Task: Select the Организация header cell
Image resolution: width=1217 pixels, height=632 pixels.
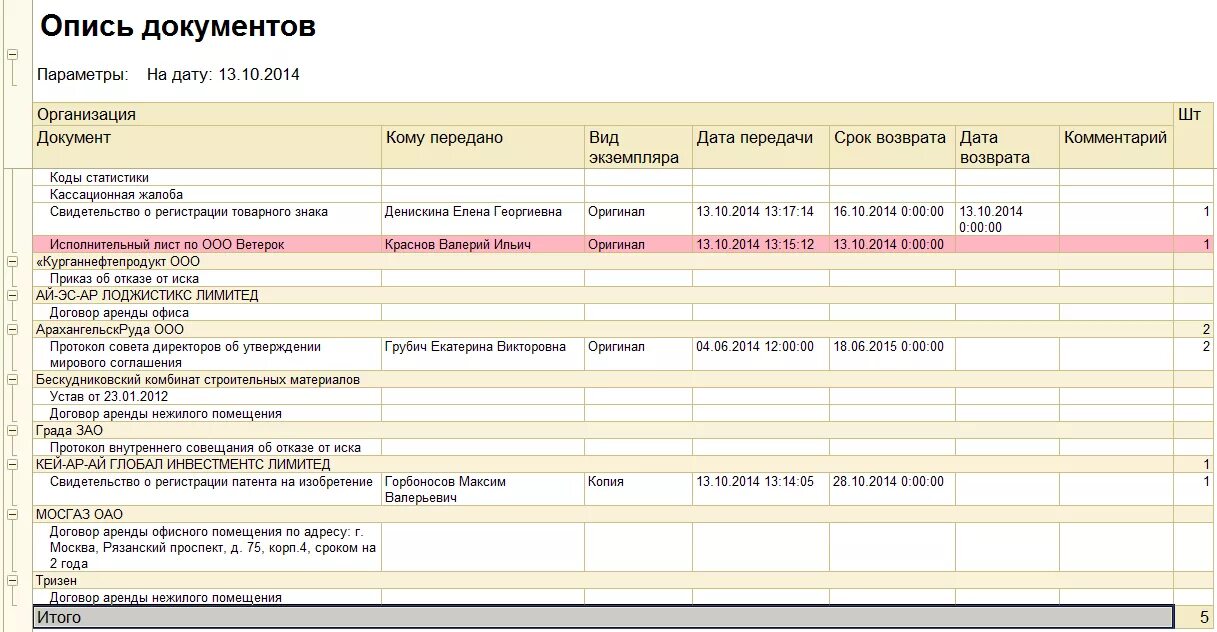Action: pos(603,114)
